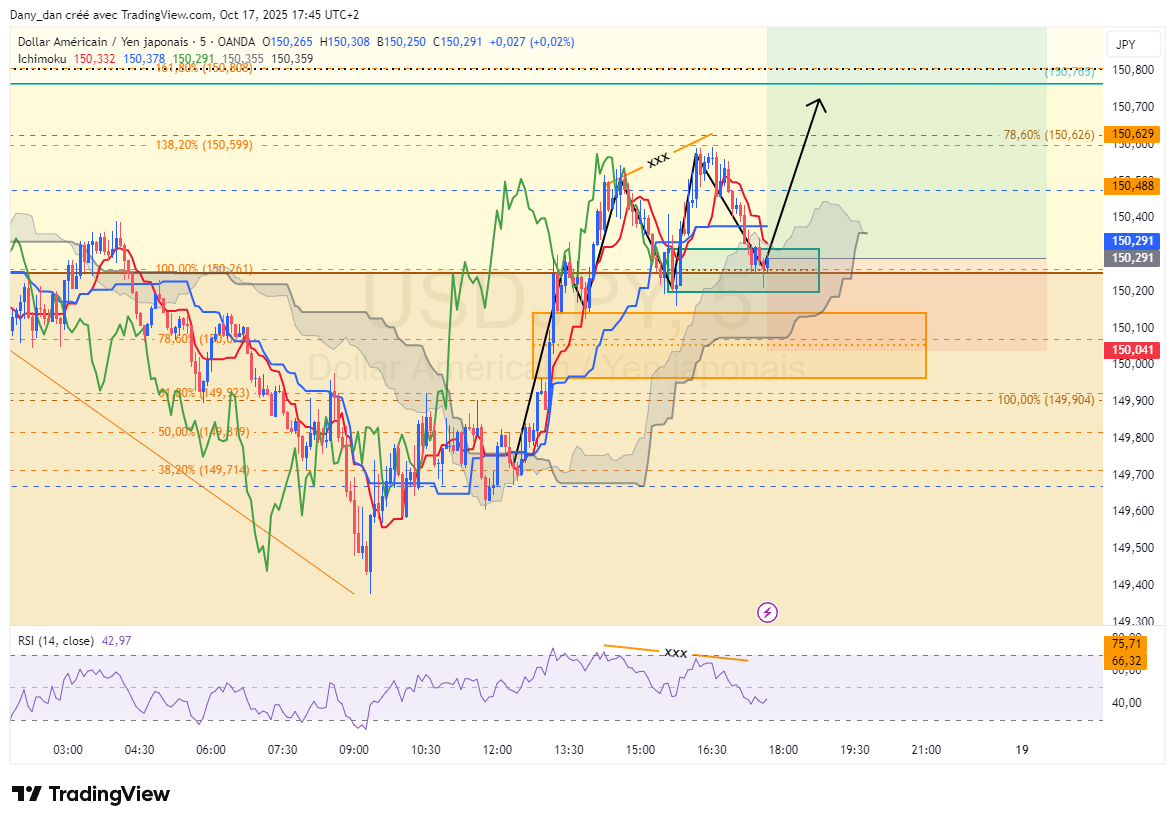This screenshot has width=1175, height=824.
Task: Click the Ichimoku indicator label
Action: click(x=42, y=59)
